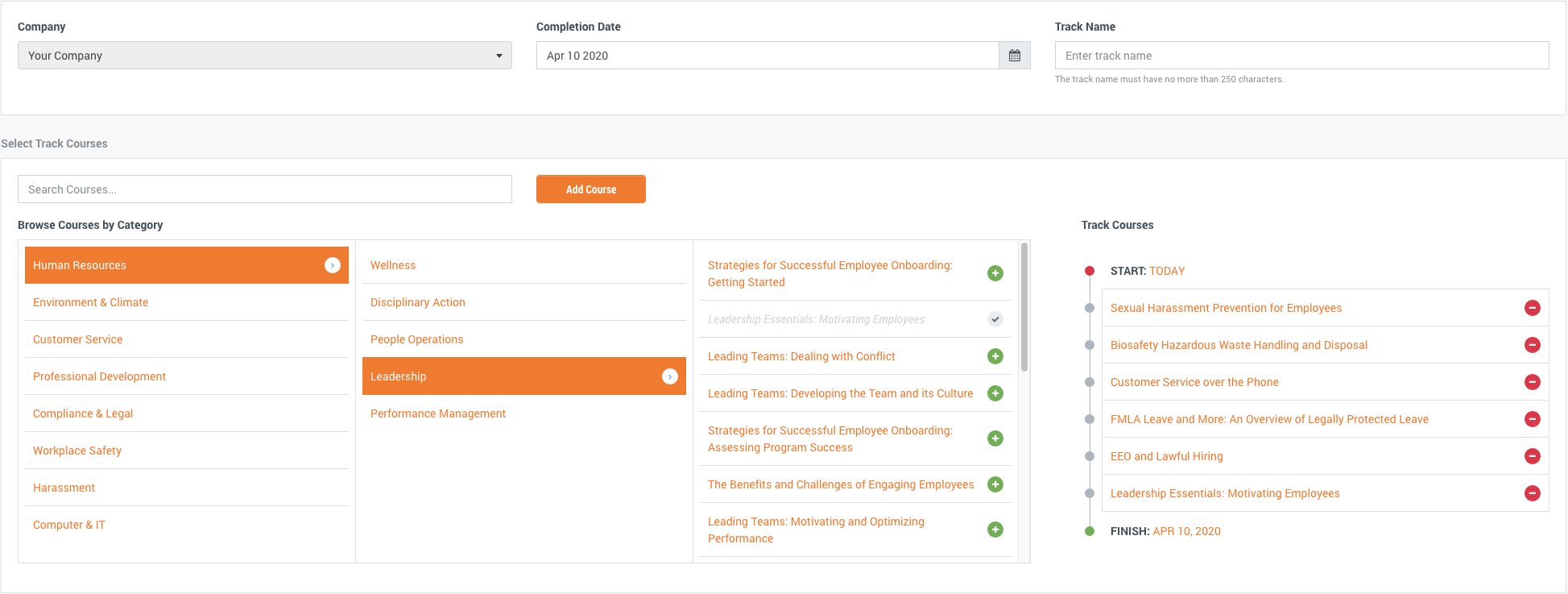This screenshot has width=1568, height=594.
Task: Click the Add Course button
Action: click(x=590, y=189)
